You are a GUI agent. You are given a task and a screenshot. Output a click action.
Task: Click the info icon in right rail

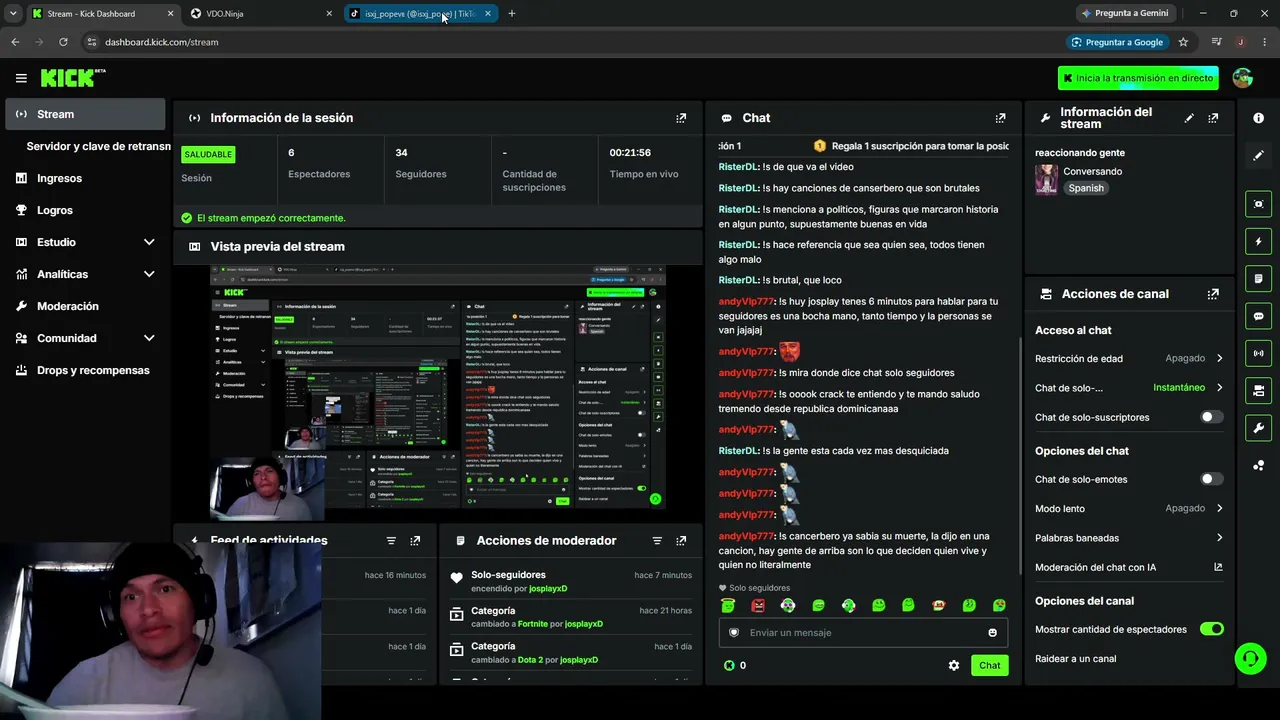point(1258,118)
